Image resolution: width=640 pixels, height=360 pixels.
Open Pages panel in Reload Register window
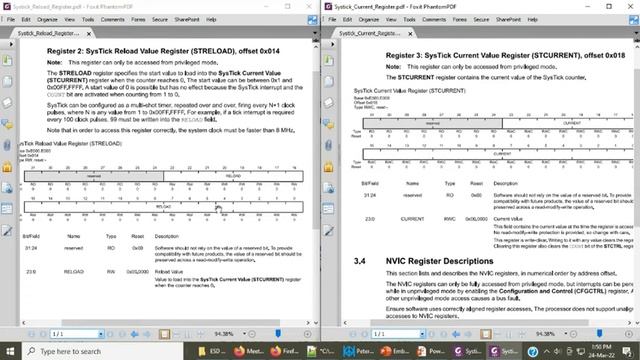point(7,81)
